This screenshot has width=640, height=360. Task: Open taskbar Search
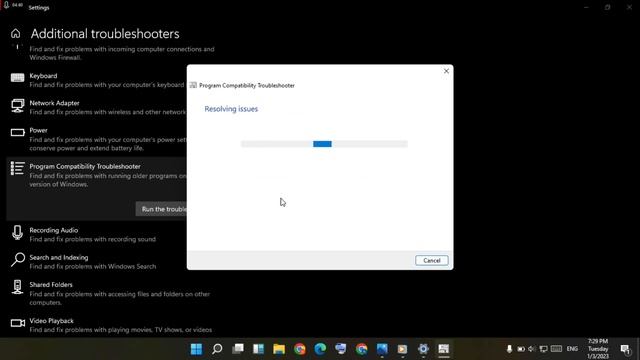pos(217,349)
